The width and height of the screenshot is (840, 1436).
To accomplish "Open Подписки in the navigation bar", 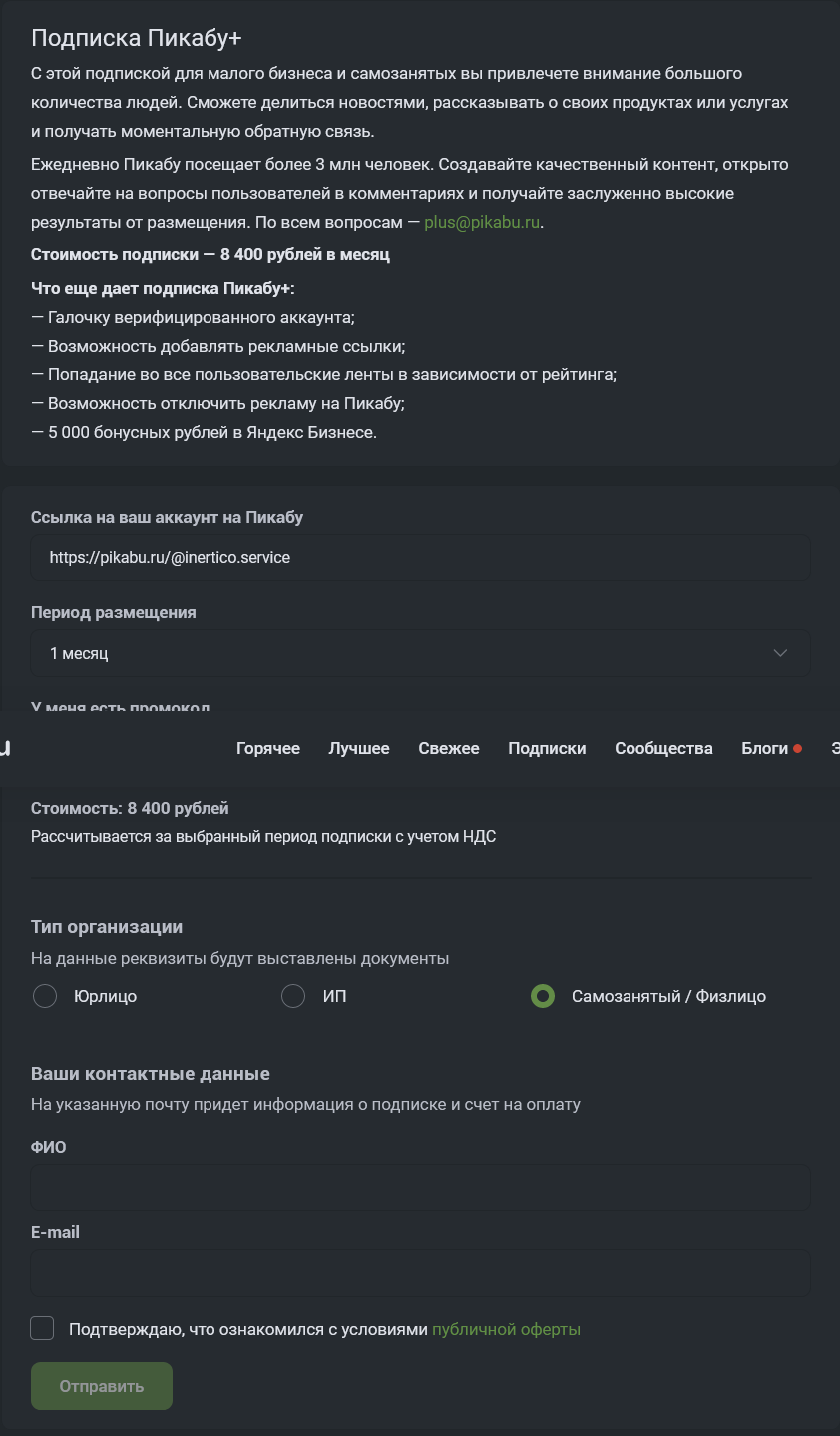I will (547, 748).
